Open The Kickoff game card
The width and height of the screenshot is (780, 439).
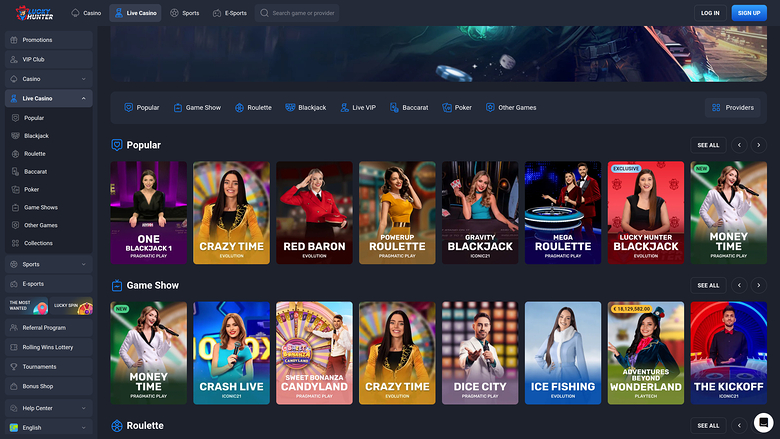pyautogui.click(x=729, y=353)
